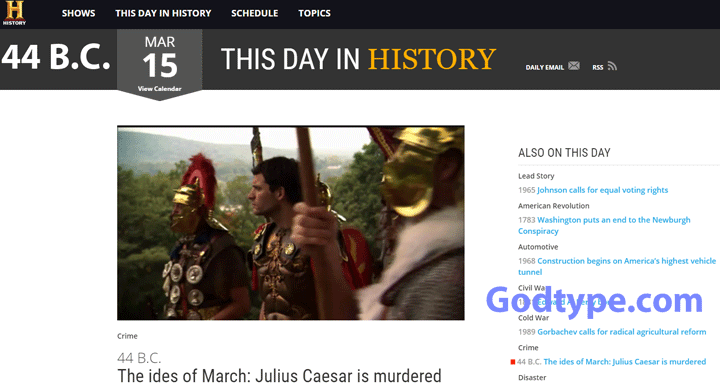Image resolution: width=720 pixels, height=387 pixels.
Task: Click the large 44 B.C. year heading
Action: pos(56,57)
